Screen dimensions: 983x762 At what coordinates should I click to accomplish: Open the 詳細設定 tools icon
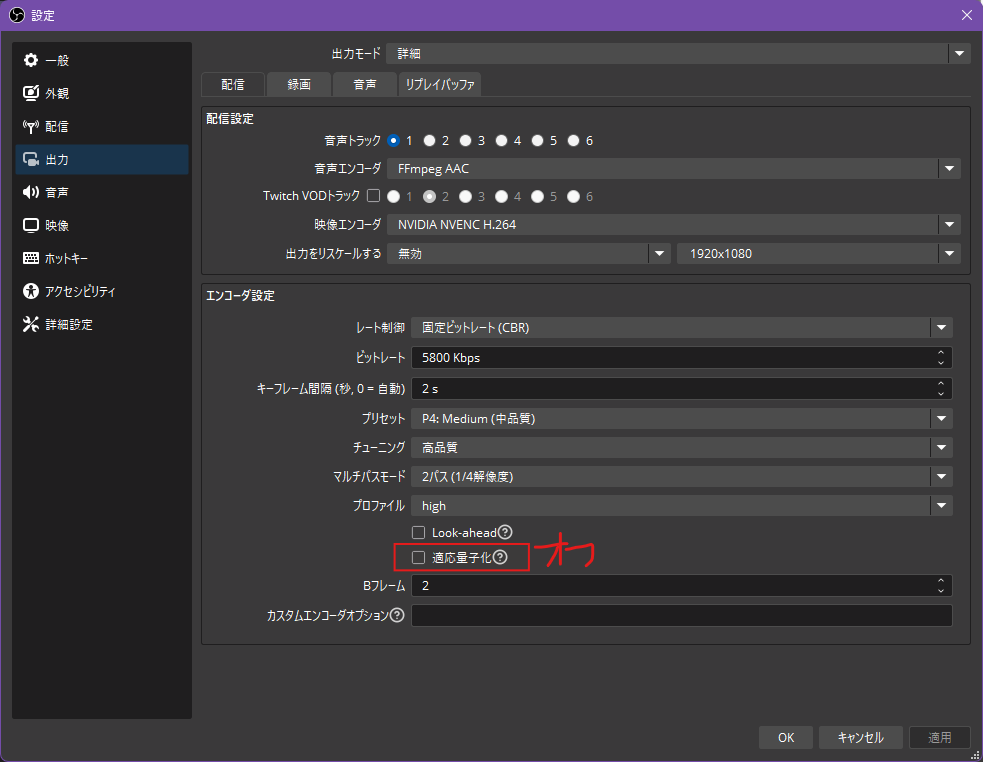tap(31, 324)
